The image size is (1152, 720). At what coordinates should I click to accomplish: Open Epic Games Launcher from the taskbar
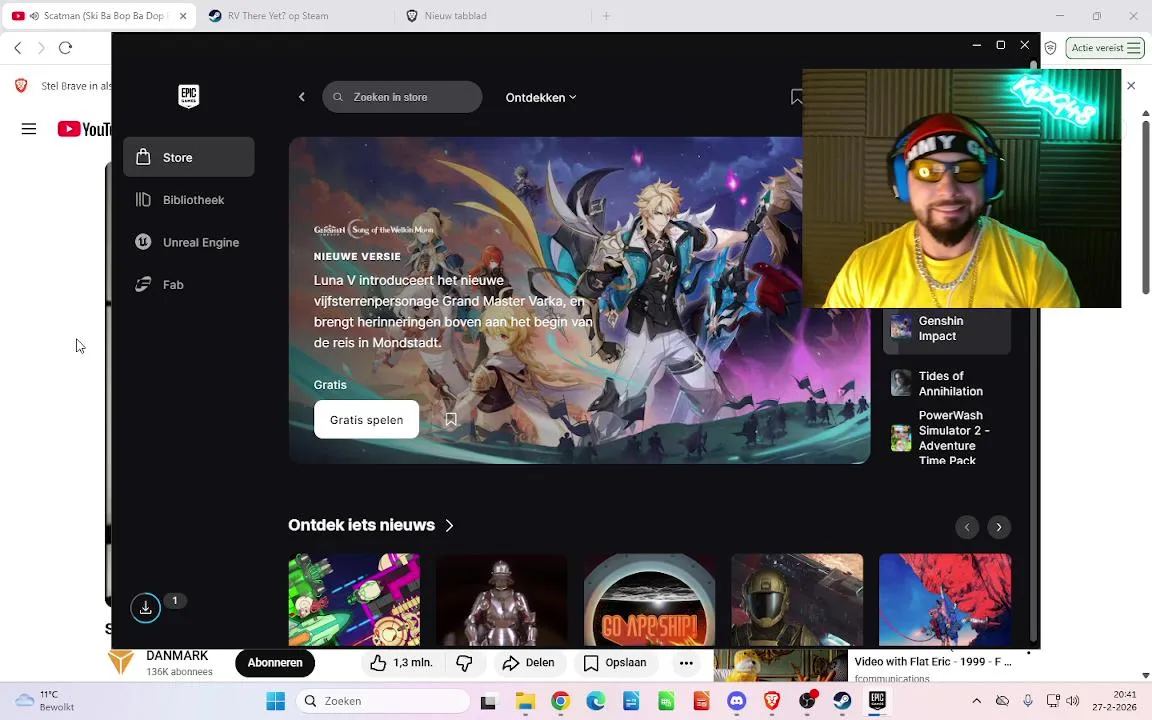coord(877,701)
